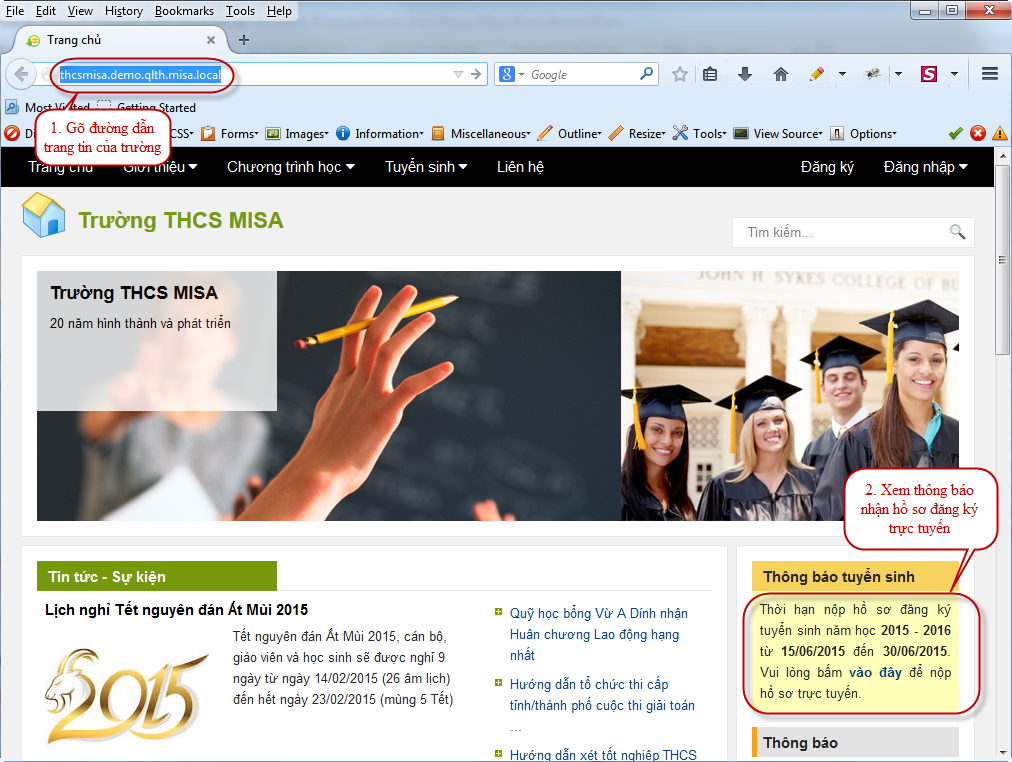Expand the dropdown next to S icon
This screenshot has width=1012, height=762.
point(954,74)
